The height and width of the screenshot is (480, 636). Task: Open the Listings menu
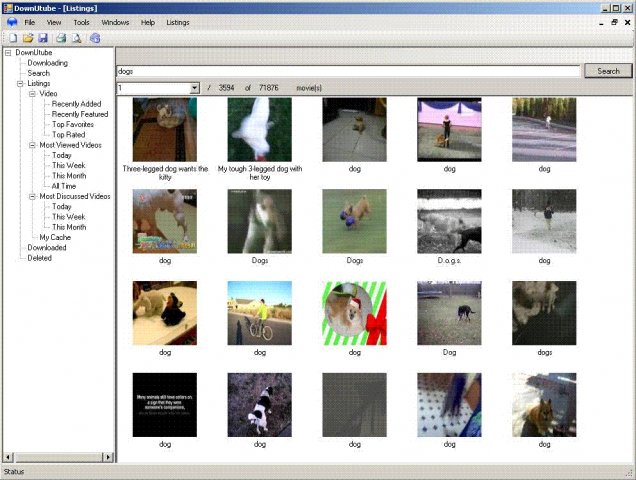point(178,22)
